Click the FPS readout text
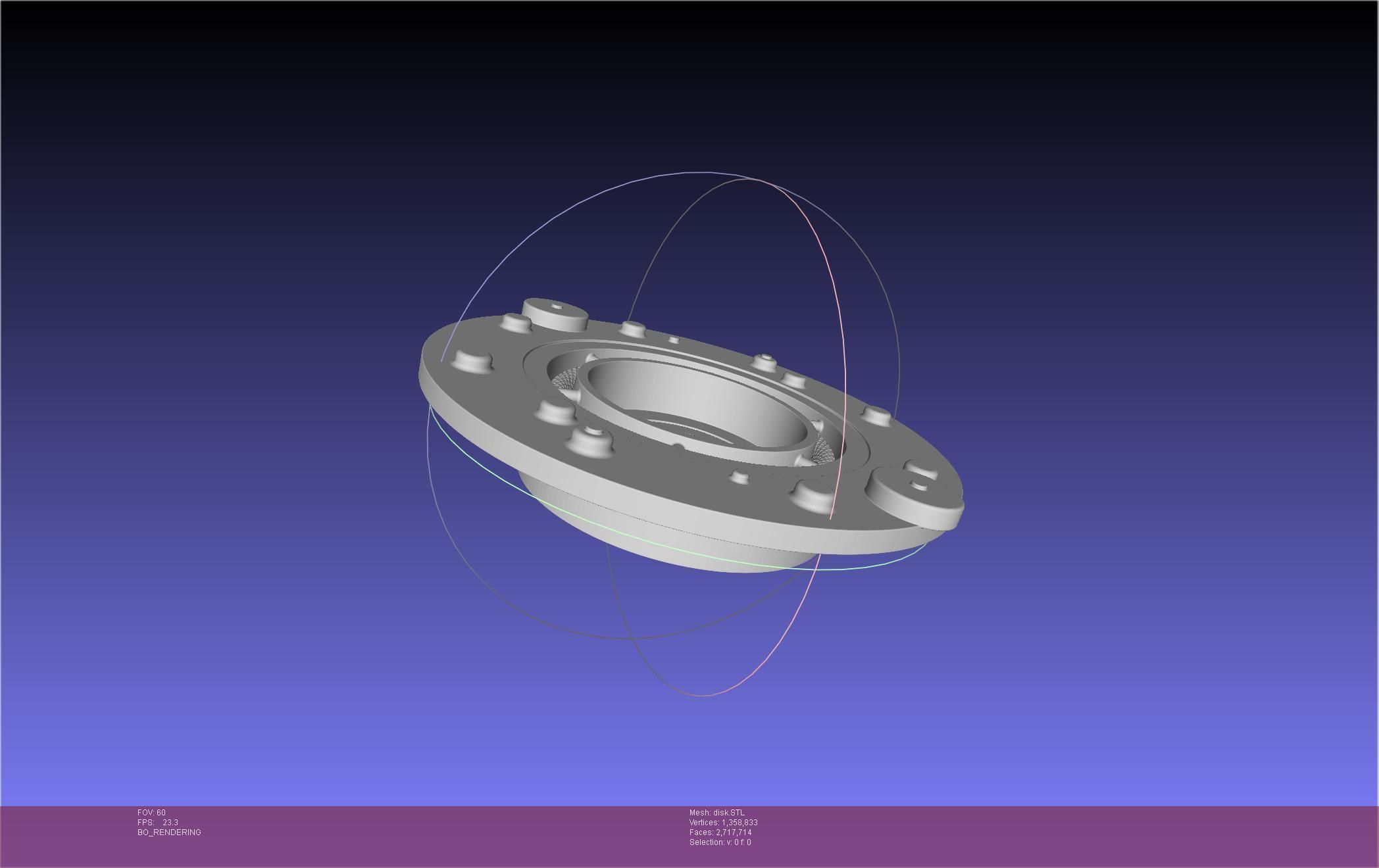The height and width of the screenshot is (868, 1379). click(158, 823)
